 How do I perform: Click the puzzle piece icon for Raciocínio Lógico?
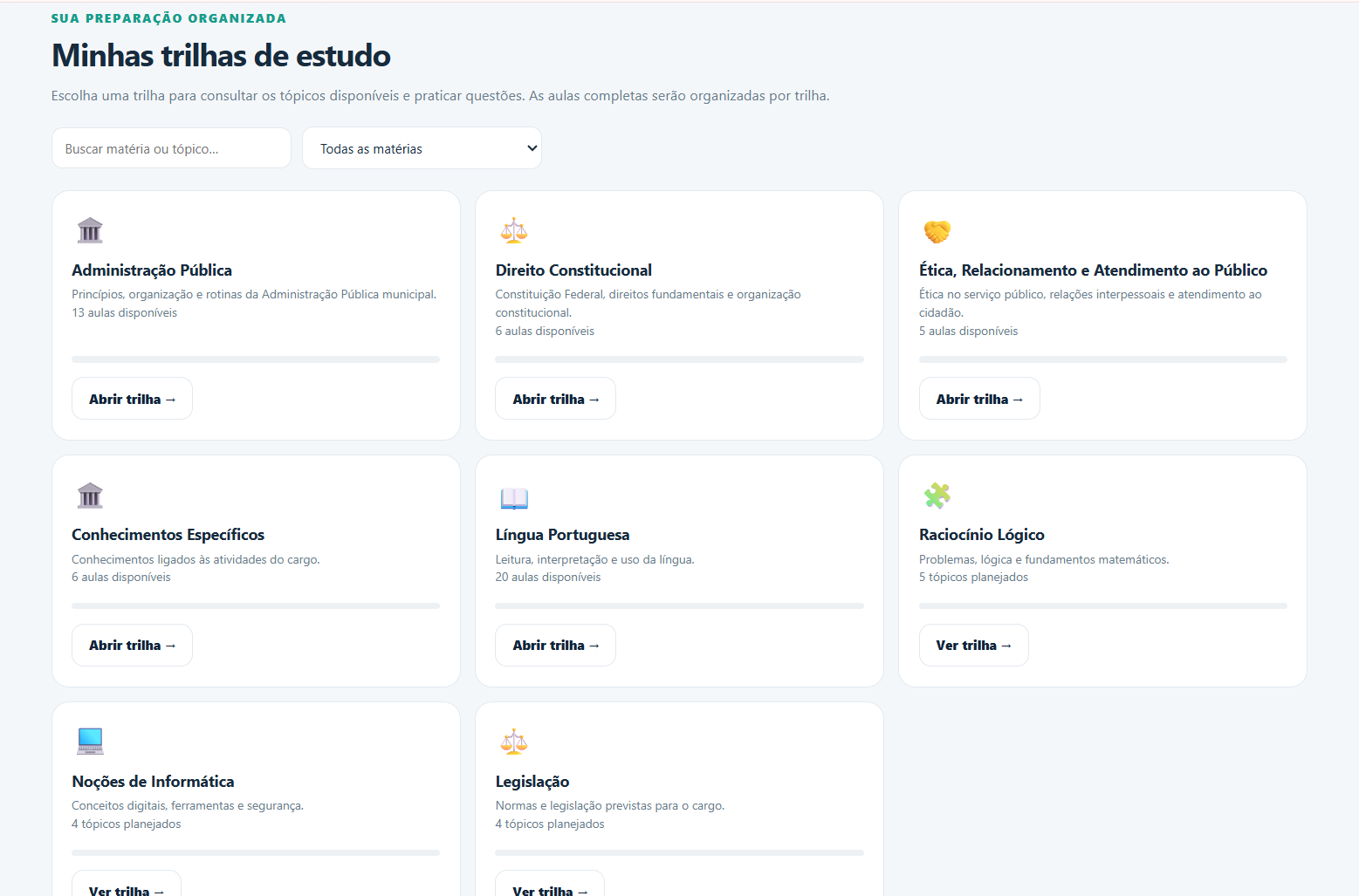(x=937, y=496)
